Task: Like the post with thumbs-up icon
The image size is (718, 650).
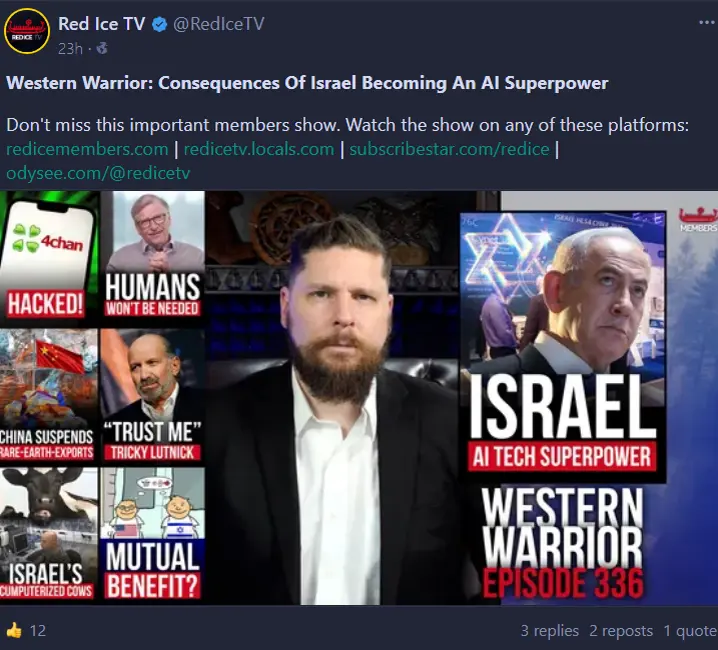Action: [x=14, y=631]
